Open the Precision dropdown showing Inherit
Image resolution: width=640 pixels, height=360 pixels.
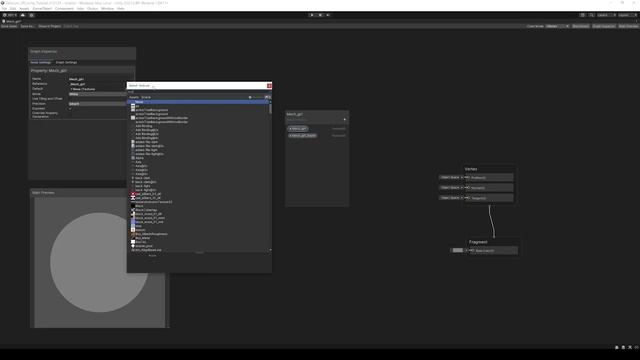98,104
